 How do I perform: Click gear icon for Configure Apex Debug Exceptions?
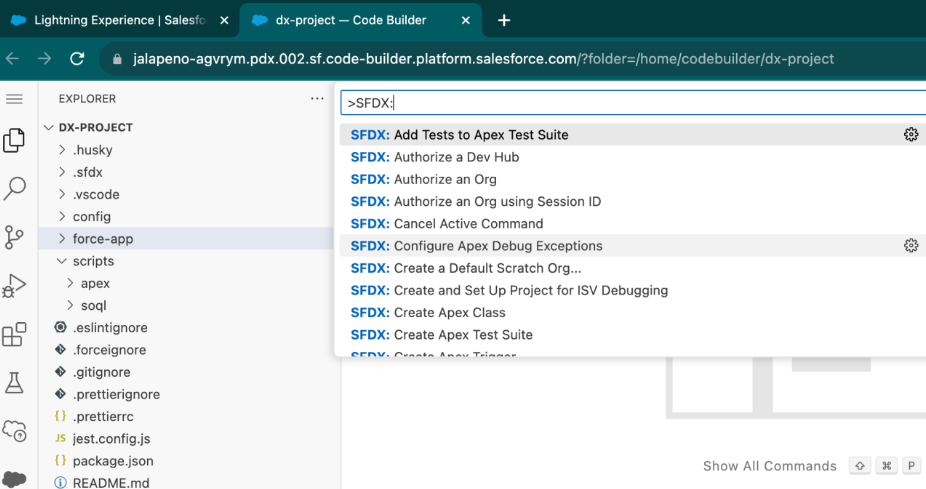(910, 246)
